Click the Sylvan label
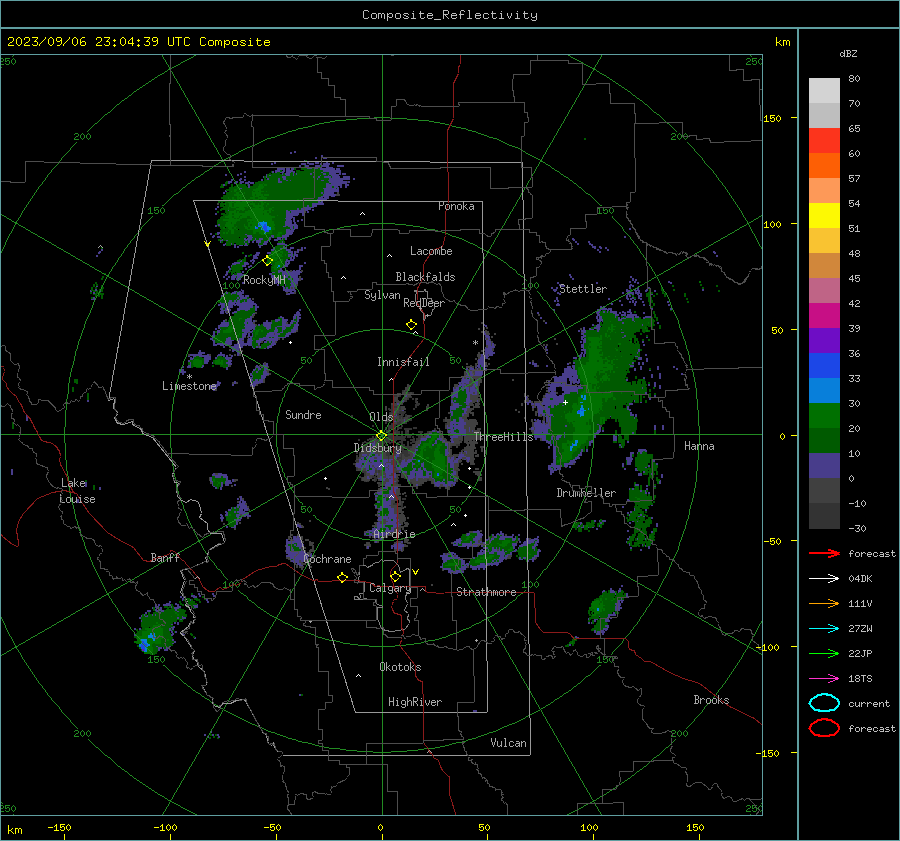Screen dimensions: 900x841 (x=382, y=295)
